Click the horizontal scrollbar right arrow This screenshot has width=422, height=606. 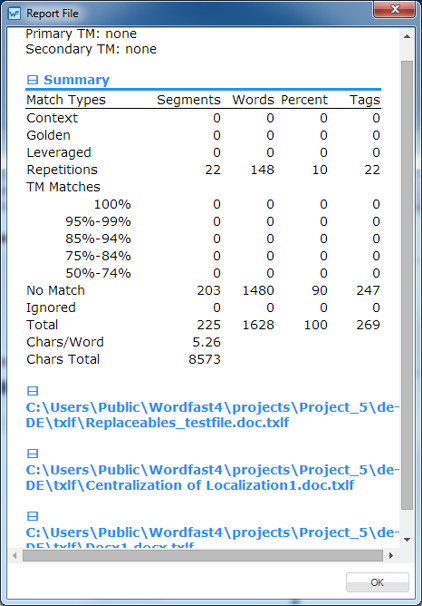click(391, 556)
